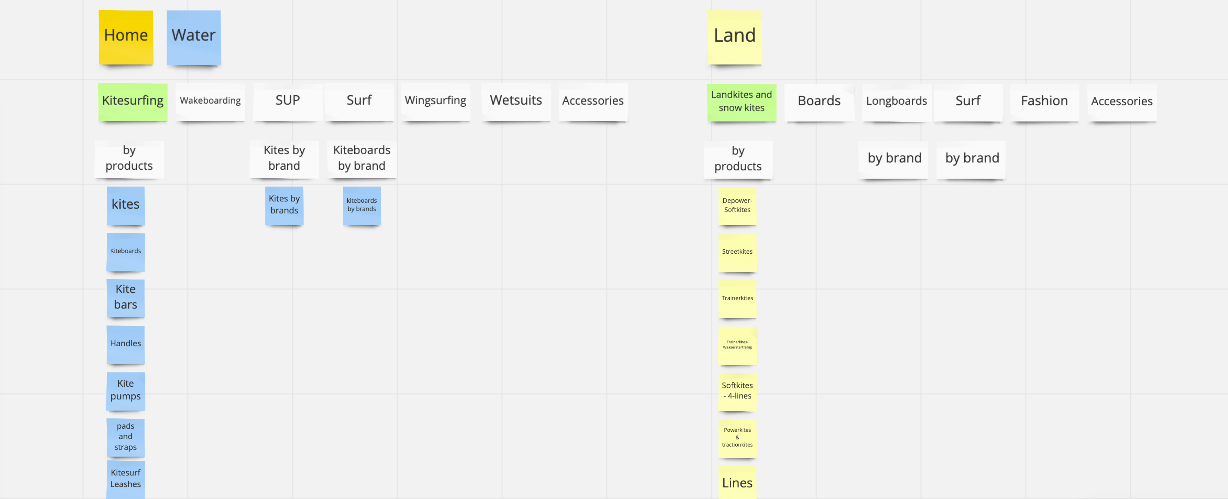Select the blue kites sticky note

(x=126, y=205)
